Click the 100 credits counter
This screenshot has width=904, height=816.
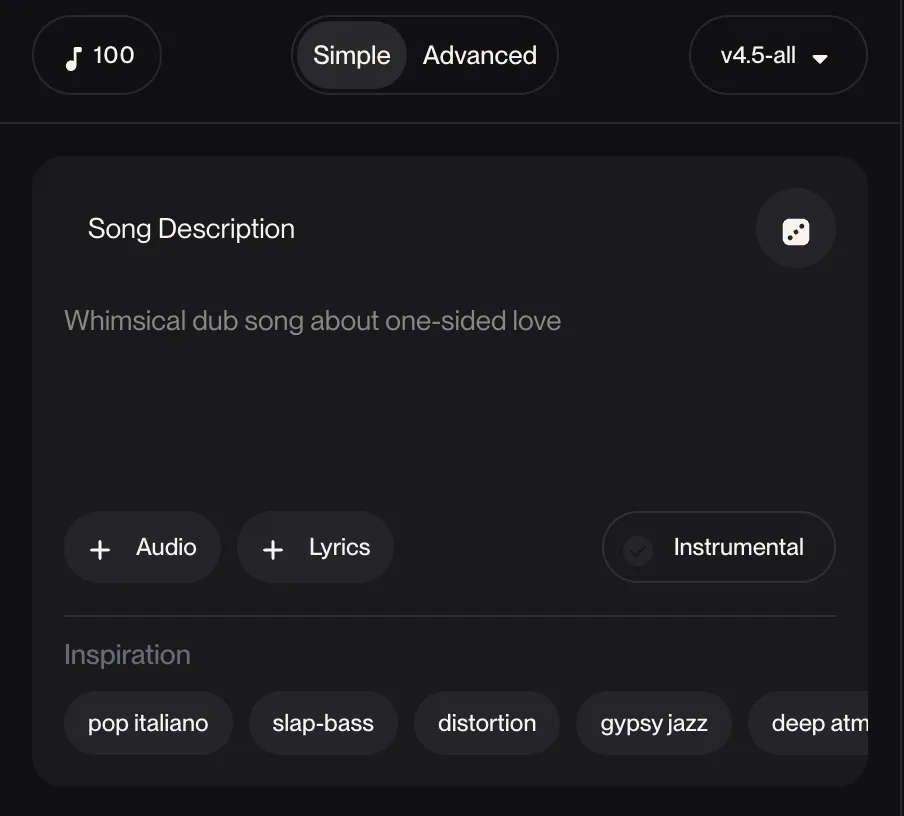113,56
